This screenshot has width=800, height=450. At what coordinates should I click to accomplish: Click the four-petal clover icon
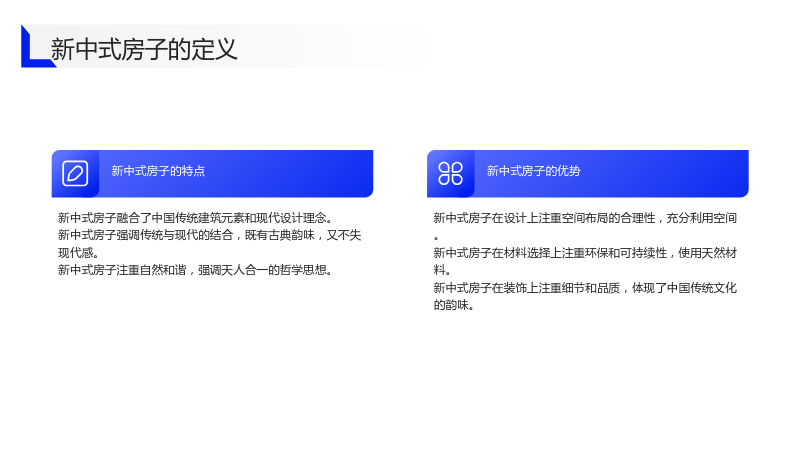coord(451,173)
